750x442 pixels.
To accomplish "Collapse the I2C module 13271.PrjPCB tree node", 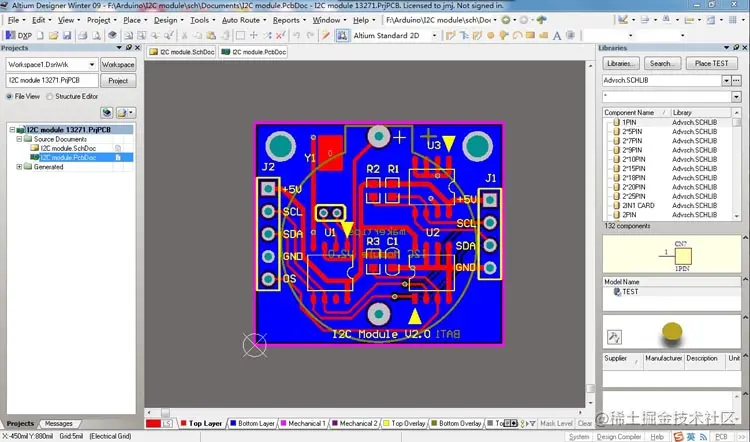I will tap(12, 130).
